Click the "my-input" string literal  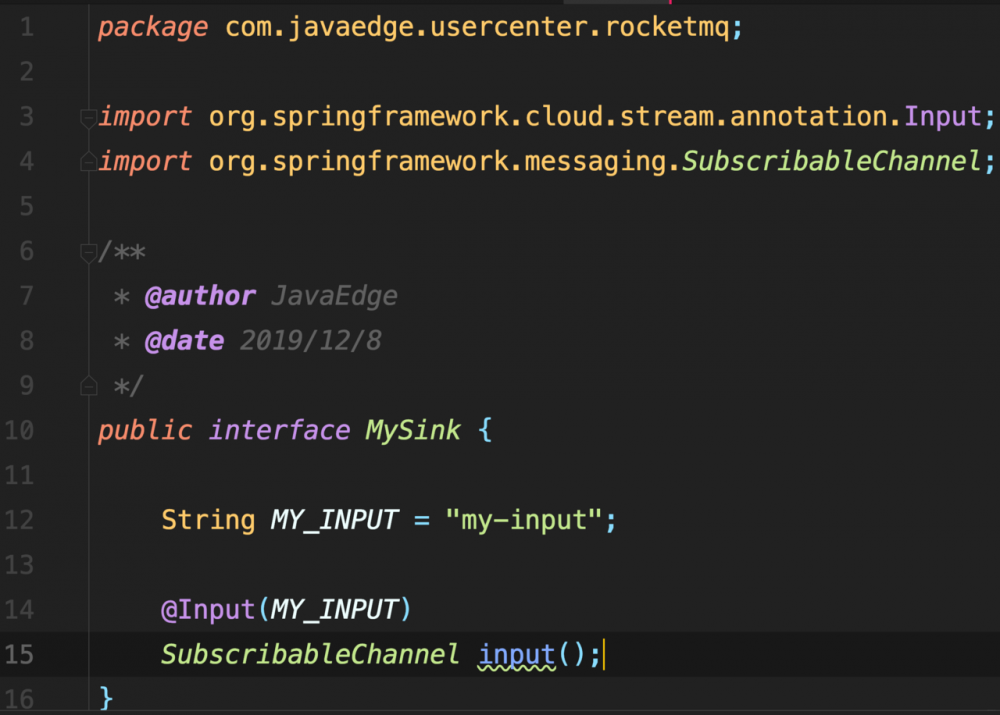pos(524,519)
